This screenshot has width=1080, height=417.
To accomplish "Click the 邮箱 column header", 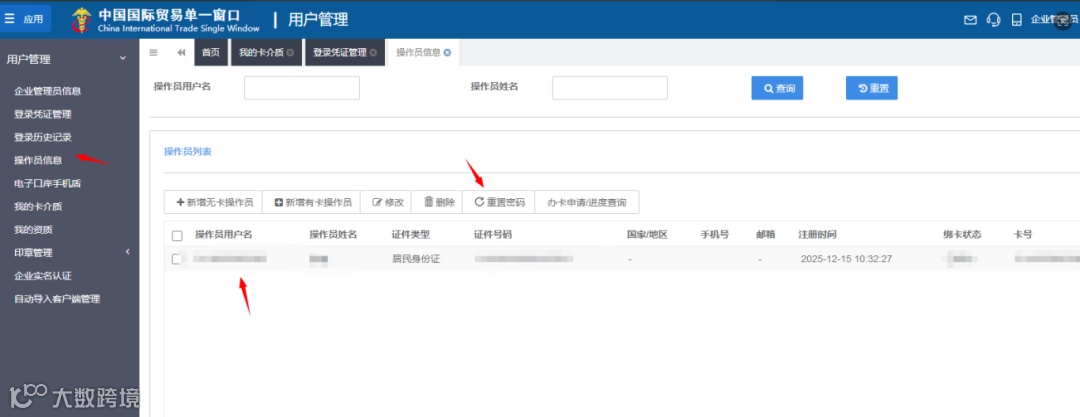I will (766, 234).
